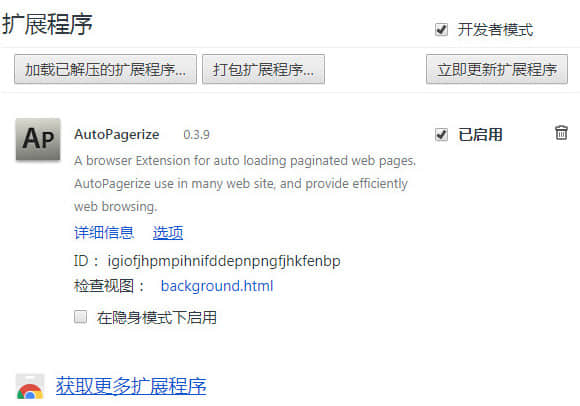
Task: Open the 详细信息 link
Action: (104, 233)
